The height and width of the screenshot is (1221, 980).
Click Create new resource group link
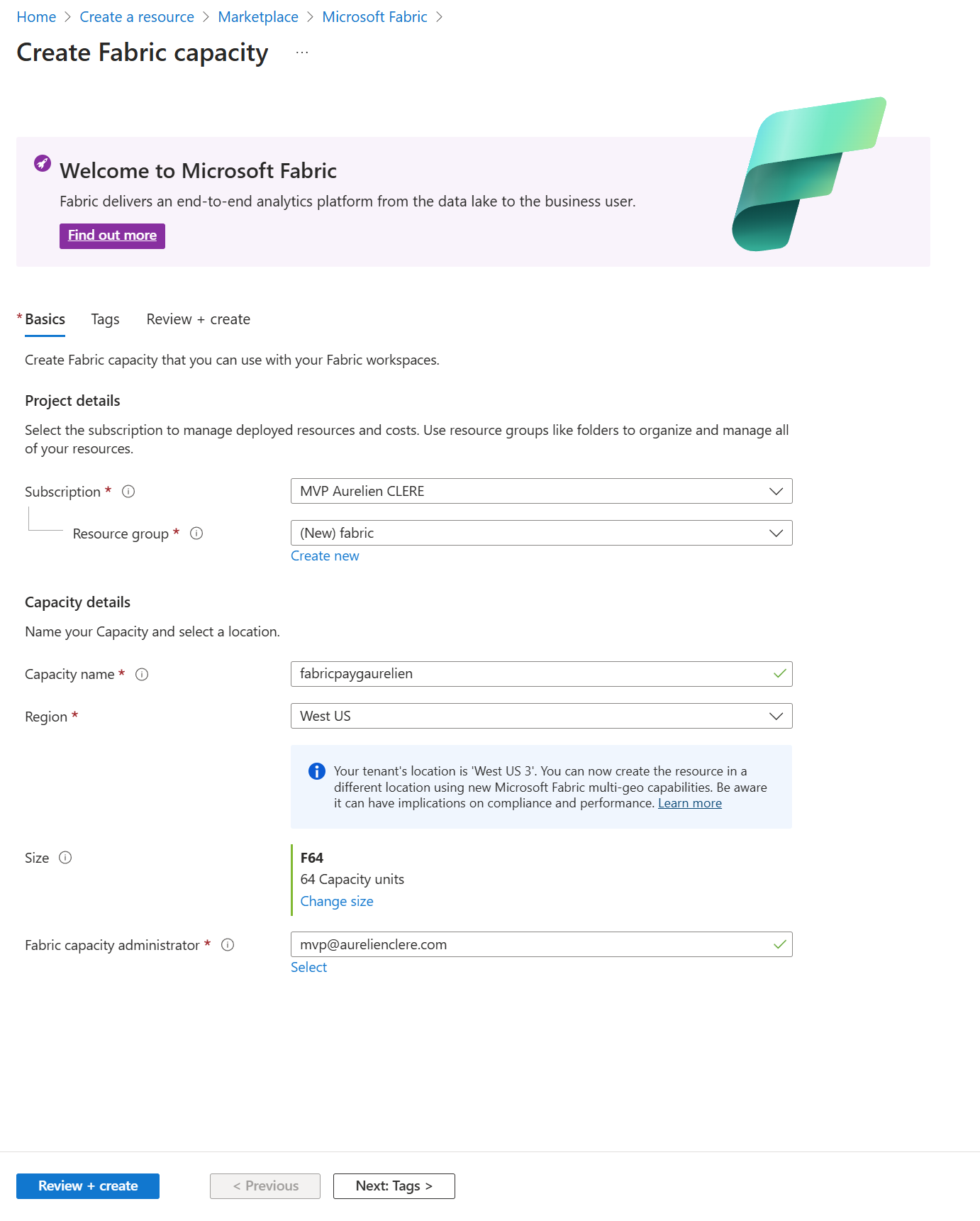(x=325, y=556)
